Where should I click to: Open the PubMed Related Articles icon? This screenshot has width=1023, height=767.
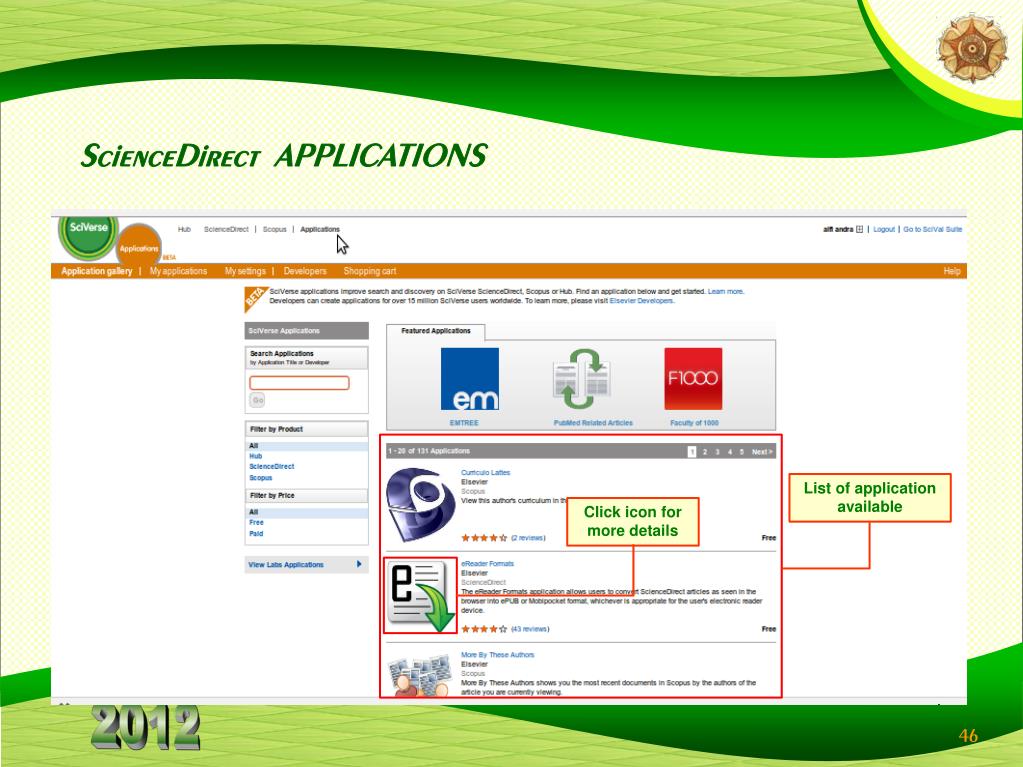click(582, 379)
